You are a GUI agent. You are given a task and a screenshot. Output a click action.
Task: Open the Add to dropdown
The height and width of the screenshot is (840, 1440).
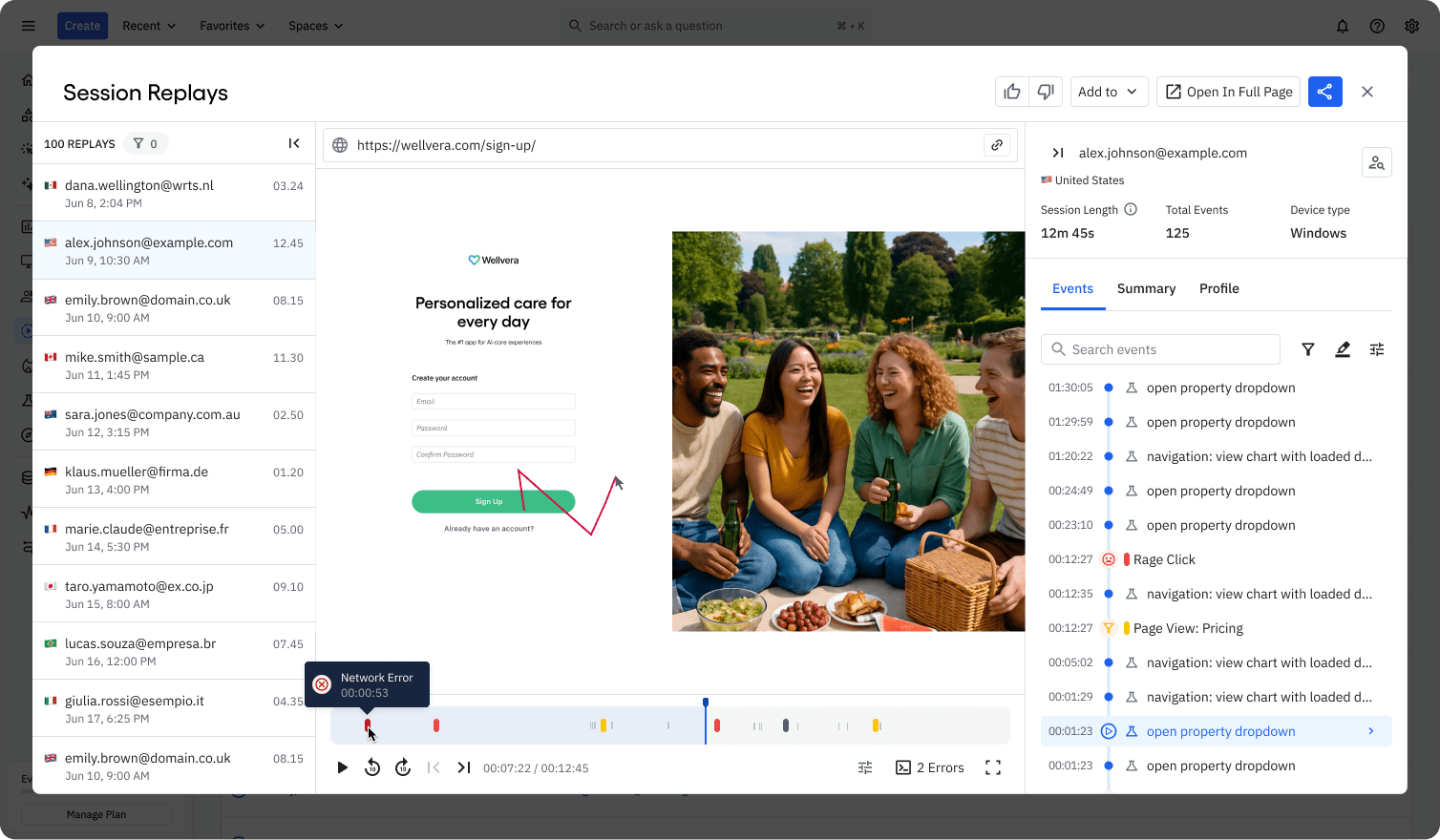(1109, 91)
